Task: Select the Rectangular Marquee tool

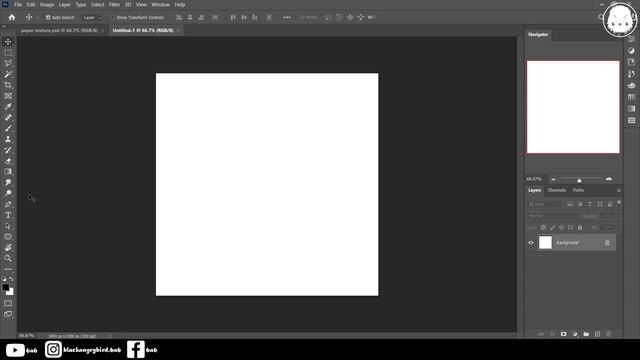Action: 8,53
